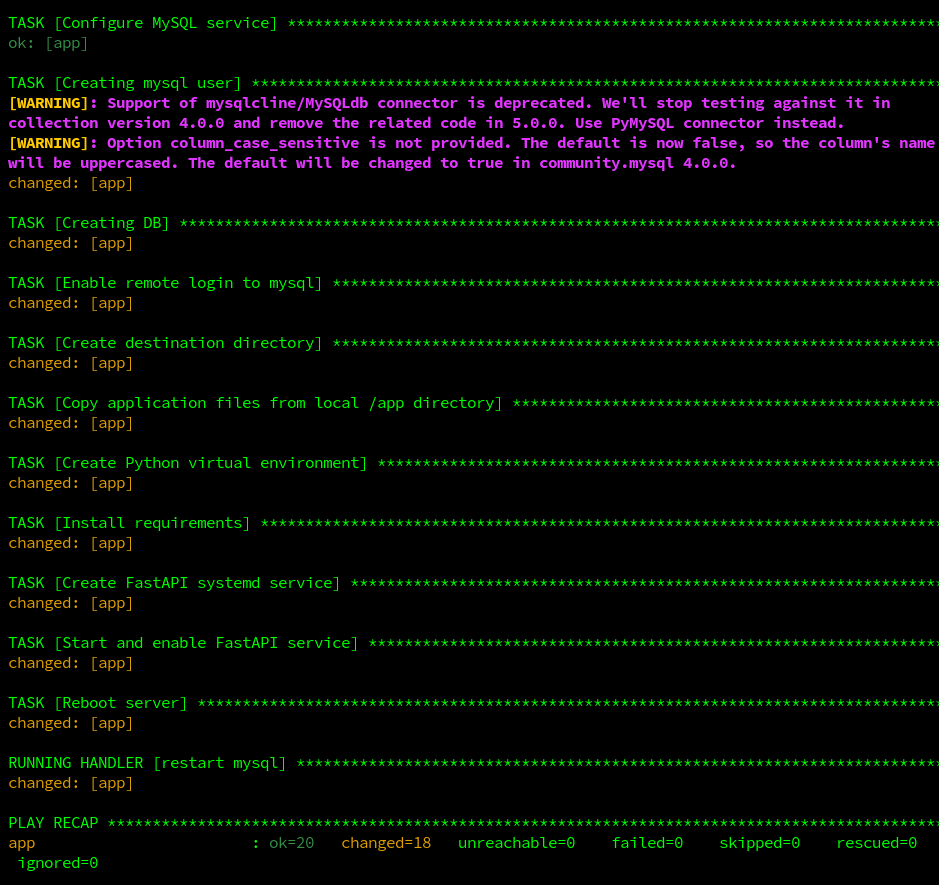Click the column_case_sensitive warning line
939x885 pixels.
click(471, 143)
